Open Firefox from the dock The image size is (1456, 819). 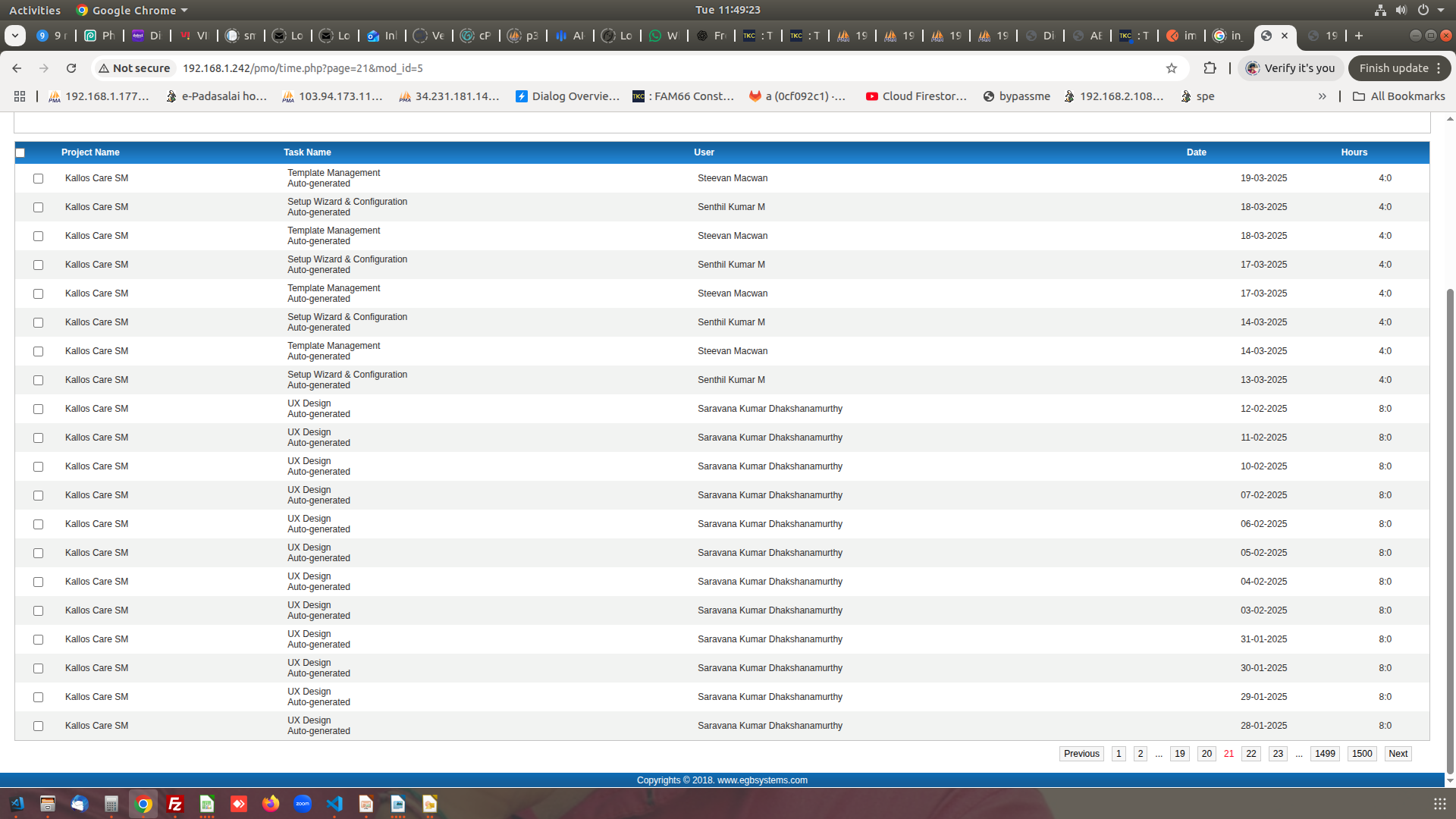coord(271,804)
